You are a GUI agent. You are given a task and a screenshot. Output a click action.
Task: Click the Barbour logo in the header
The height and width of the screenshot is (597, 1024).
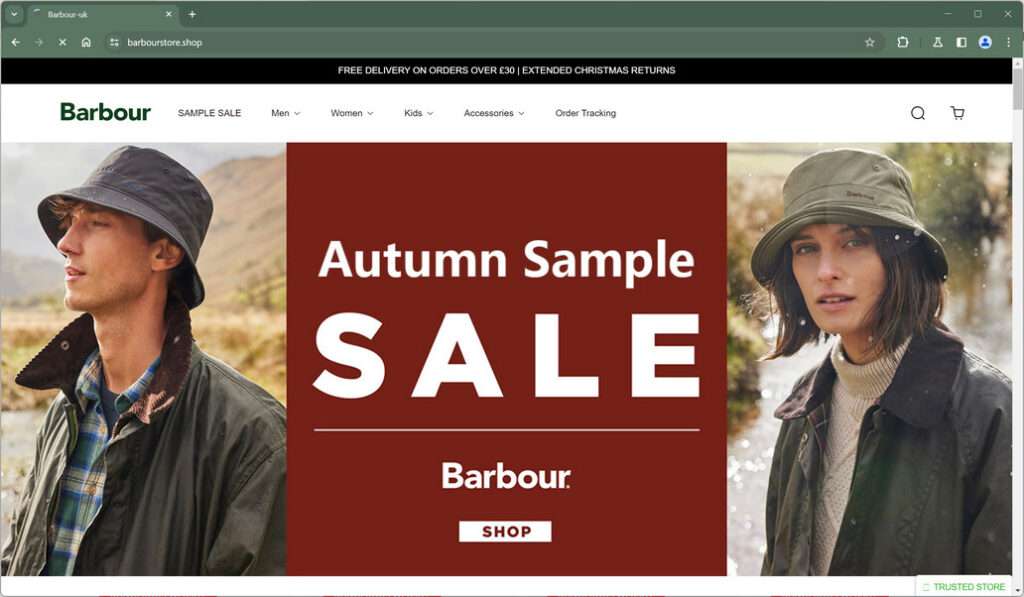coord(105,112)
